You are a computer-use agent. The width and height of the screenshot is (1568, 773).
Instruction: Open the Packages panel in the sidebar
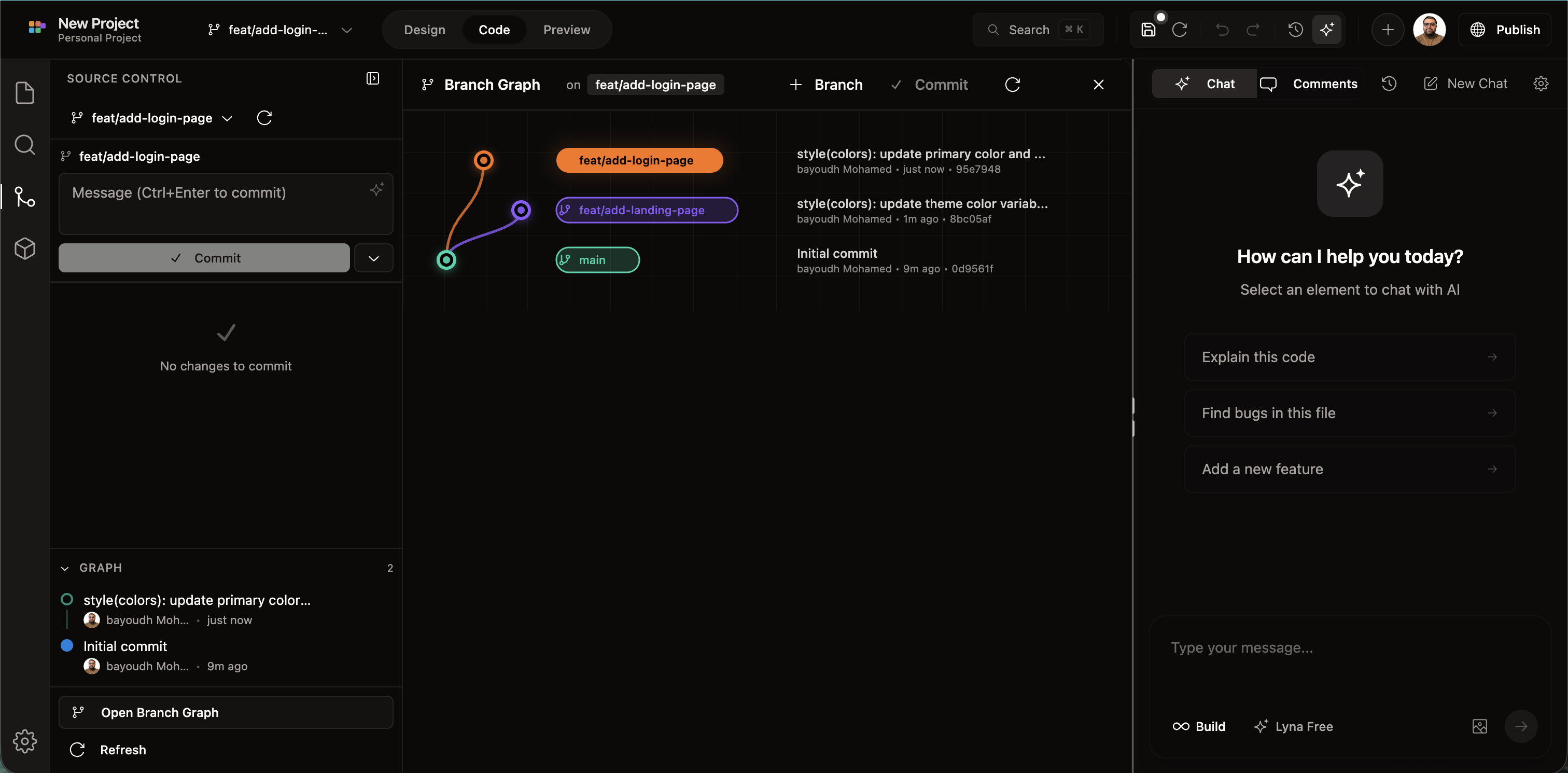[x=24, y=248]
